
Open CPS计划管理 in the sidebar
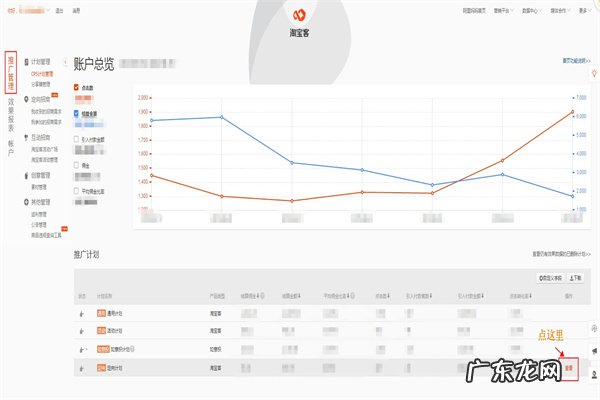tap(42, 74)
